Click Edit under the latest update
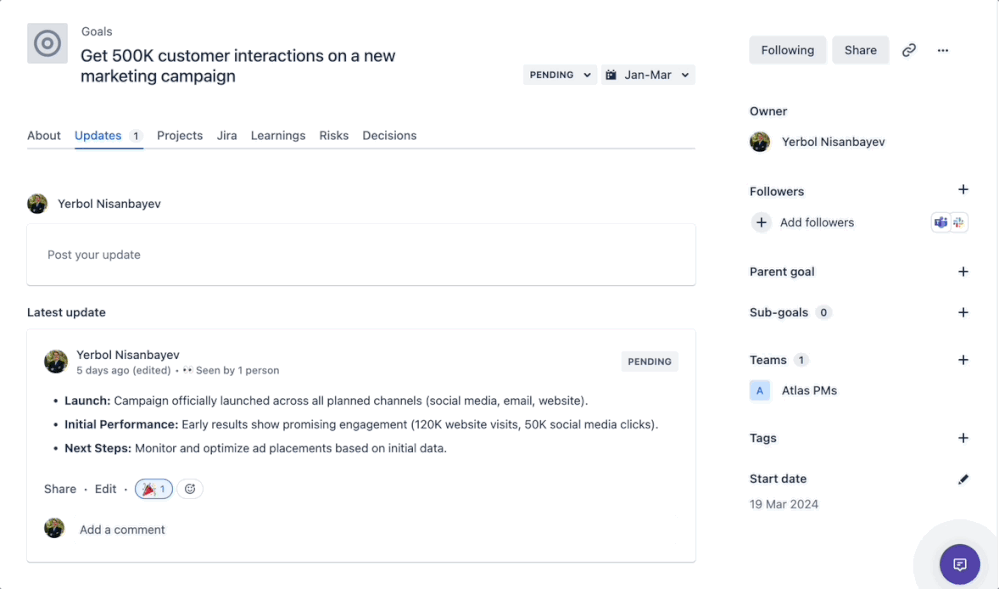The image size is (999, 589). coord(105,489)
